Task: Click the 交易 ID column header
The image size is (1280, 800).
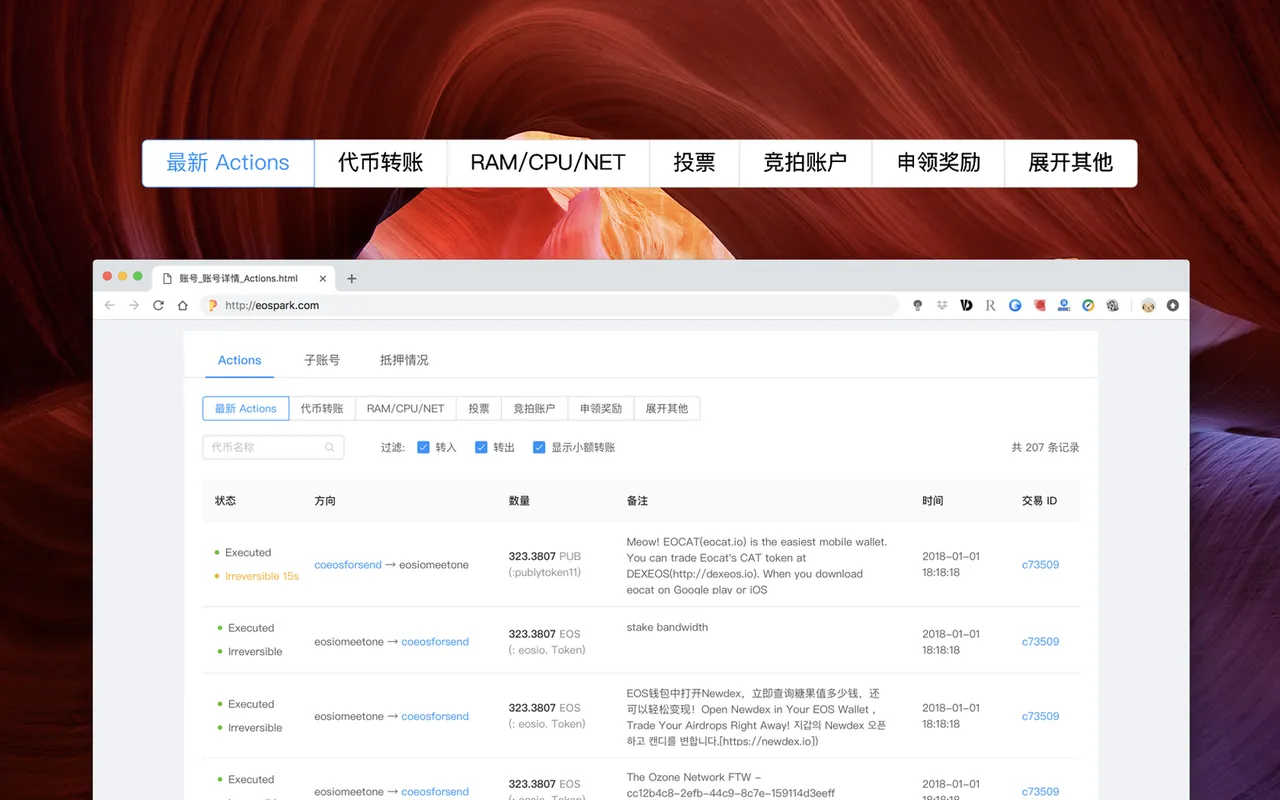Action: click(x=1039, y=500)
